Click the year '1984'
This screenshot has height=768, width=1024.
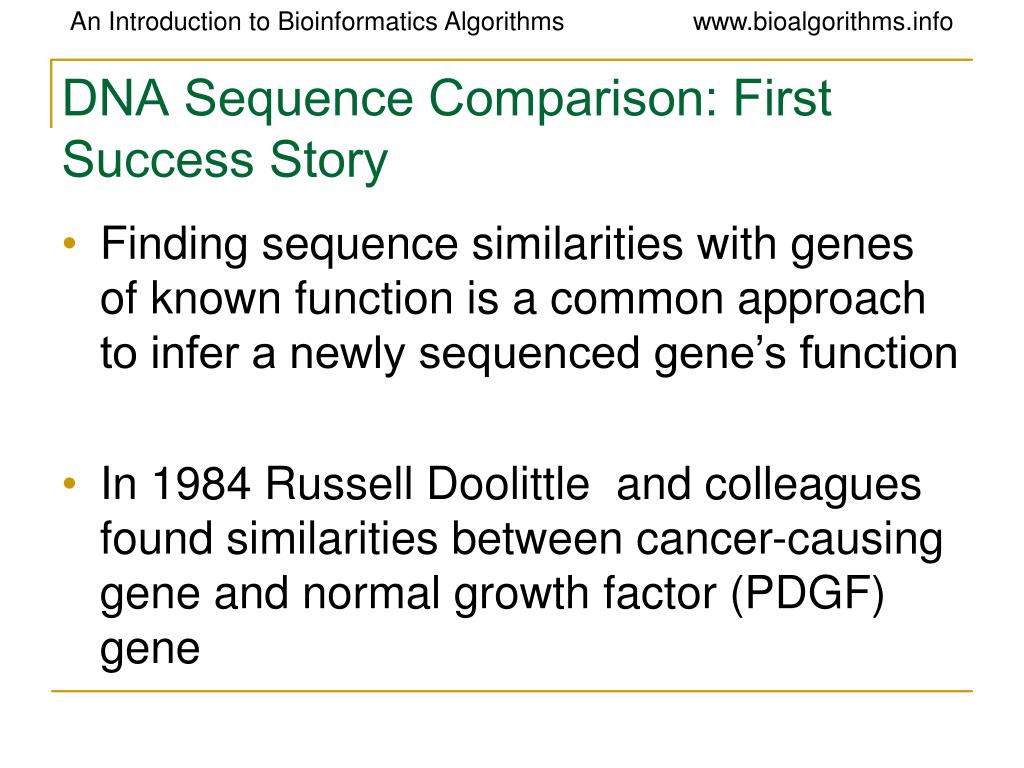coord(201,484)
